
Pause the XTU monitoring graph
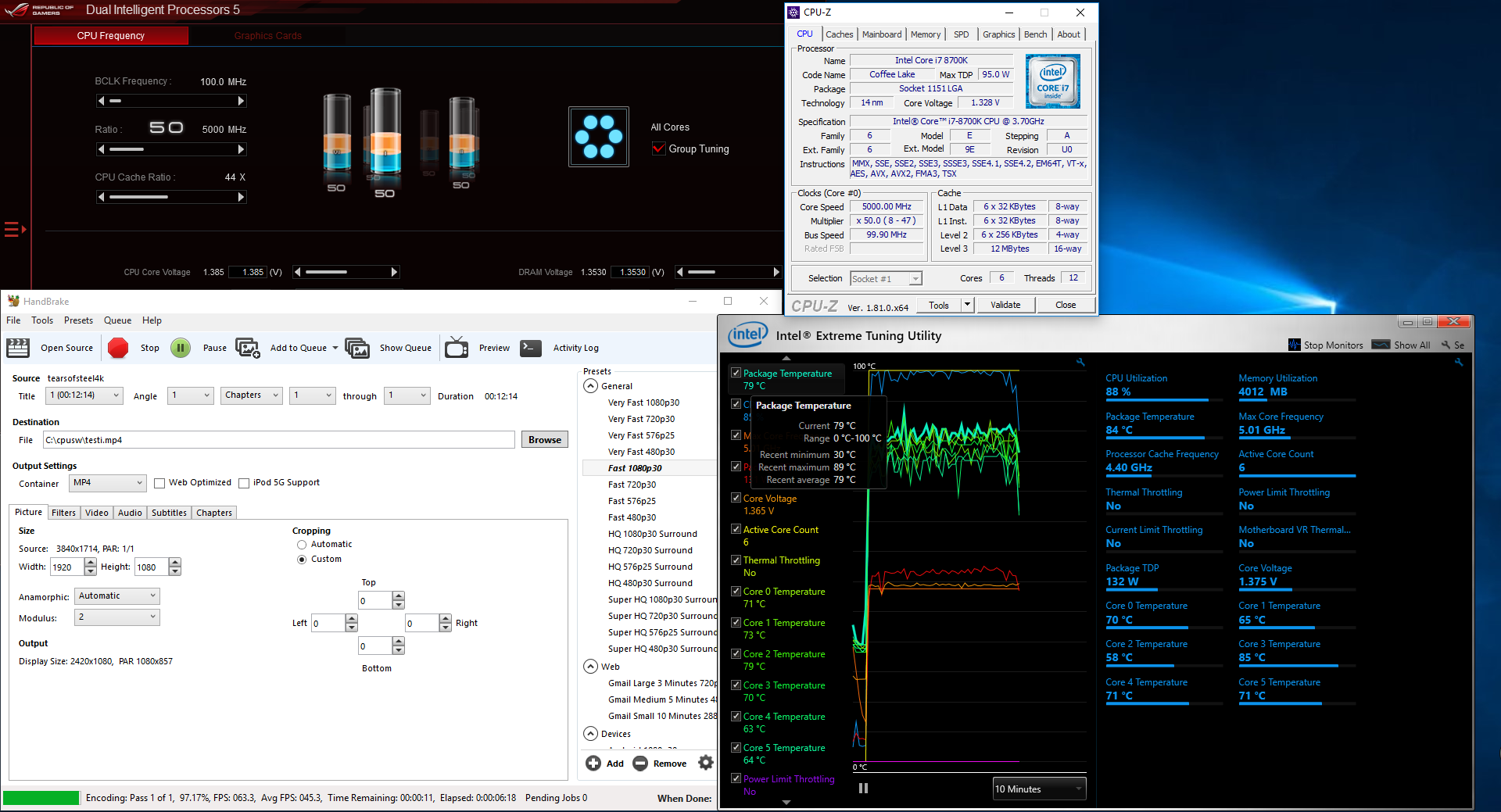coord(863,788)
